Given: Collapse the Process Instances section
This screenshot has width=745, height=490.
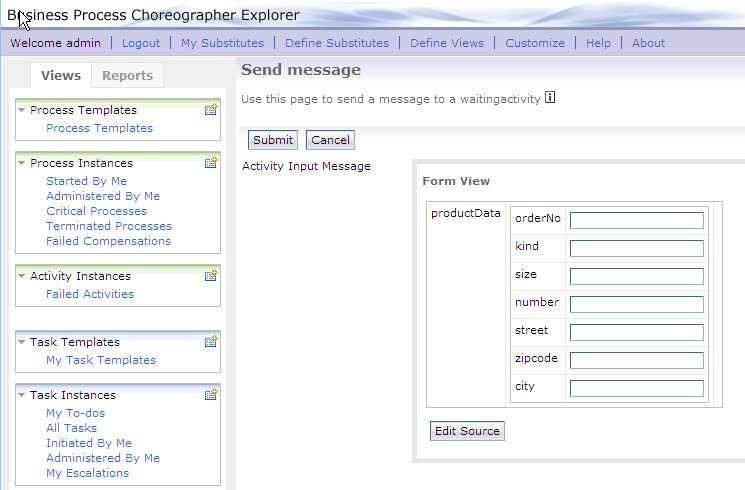Looking at the screenshot, I should 21,163.
